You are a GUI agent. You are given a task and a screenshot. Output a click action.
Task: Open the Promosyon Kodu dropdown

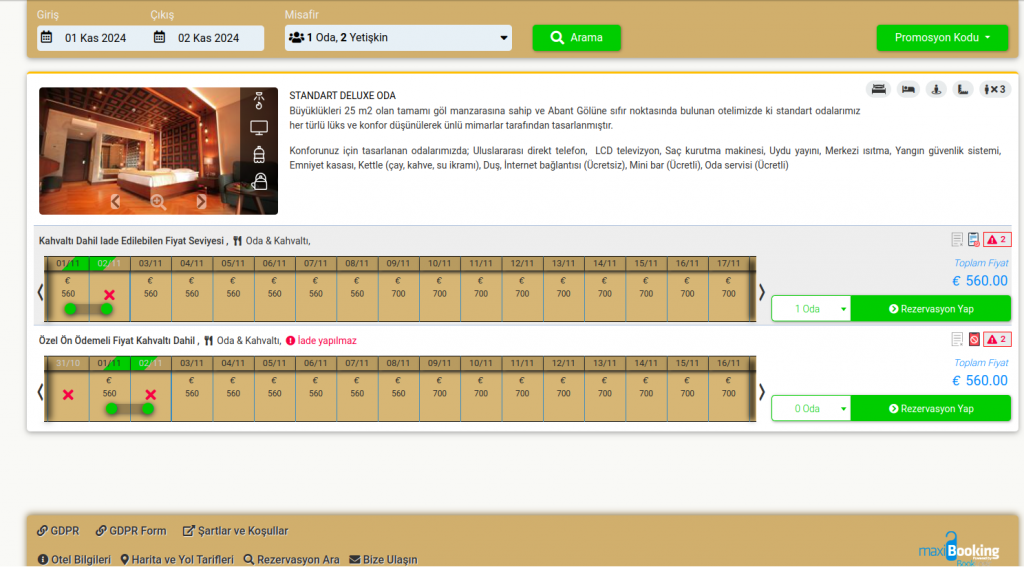(x=942, y=38)
